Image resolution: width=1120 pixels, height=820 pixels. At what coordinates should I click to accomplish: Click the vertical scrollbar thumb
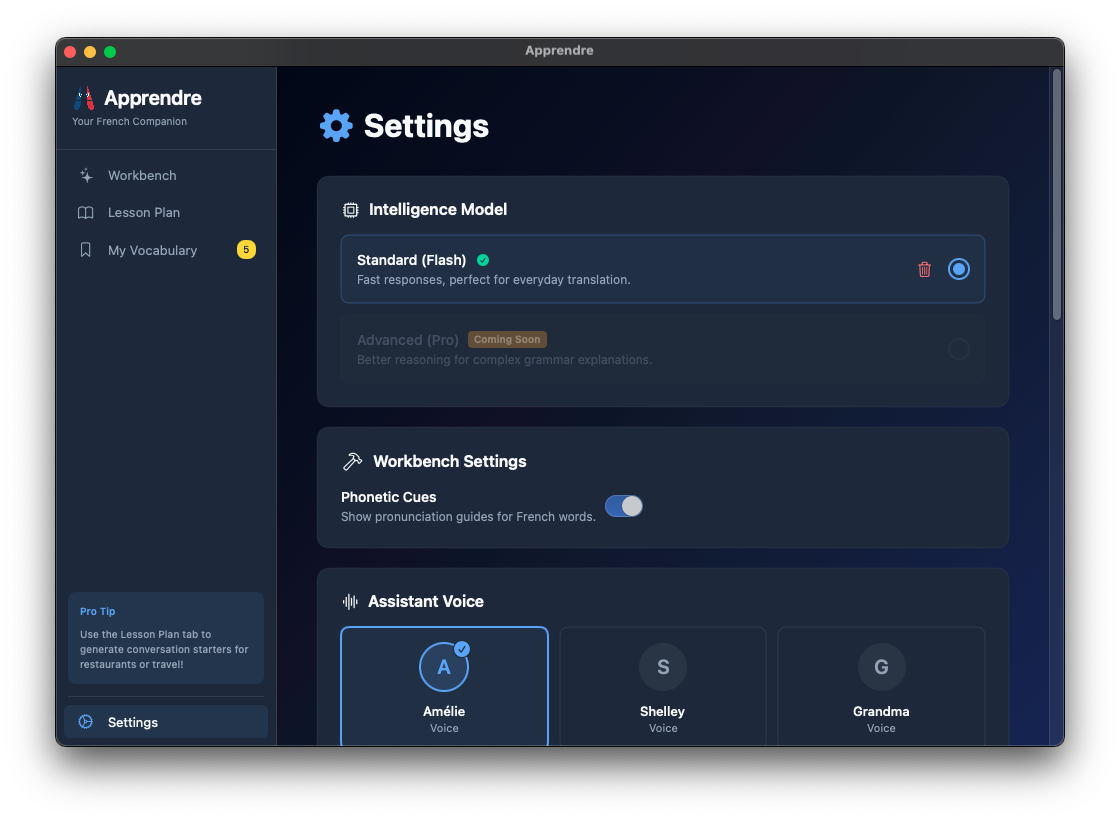click(1056, 194)
